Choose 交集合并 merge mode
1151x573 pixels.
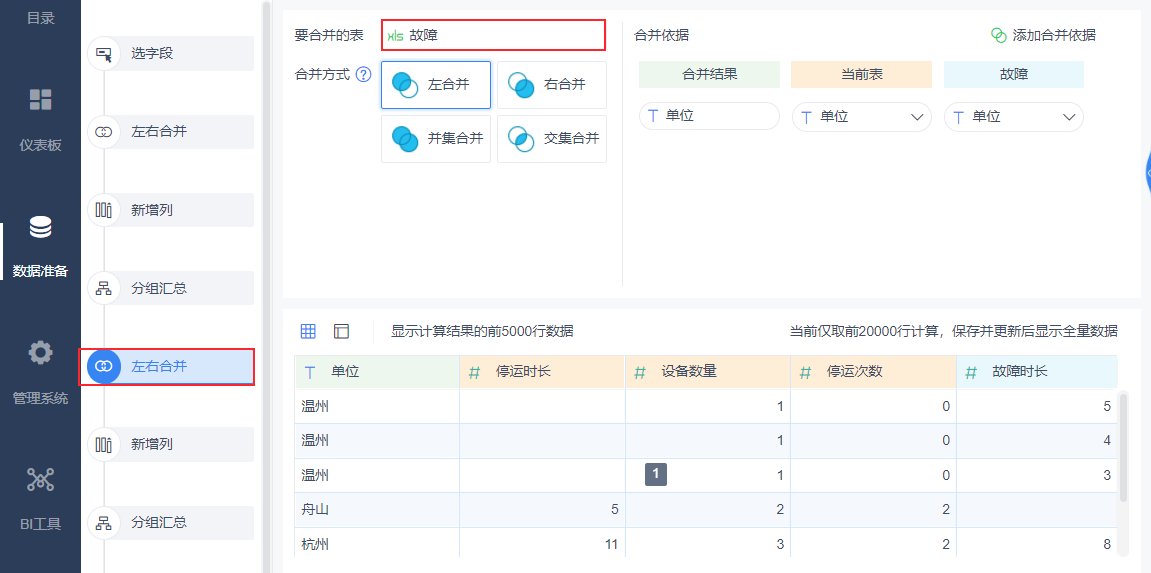pos(552,139)
